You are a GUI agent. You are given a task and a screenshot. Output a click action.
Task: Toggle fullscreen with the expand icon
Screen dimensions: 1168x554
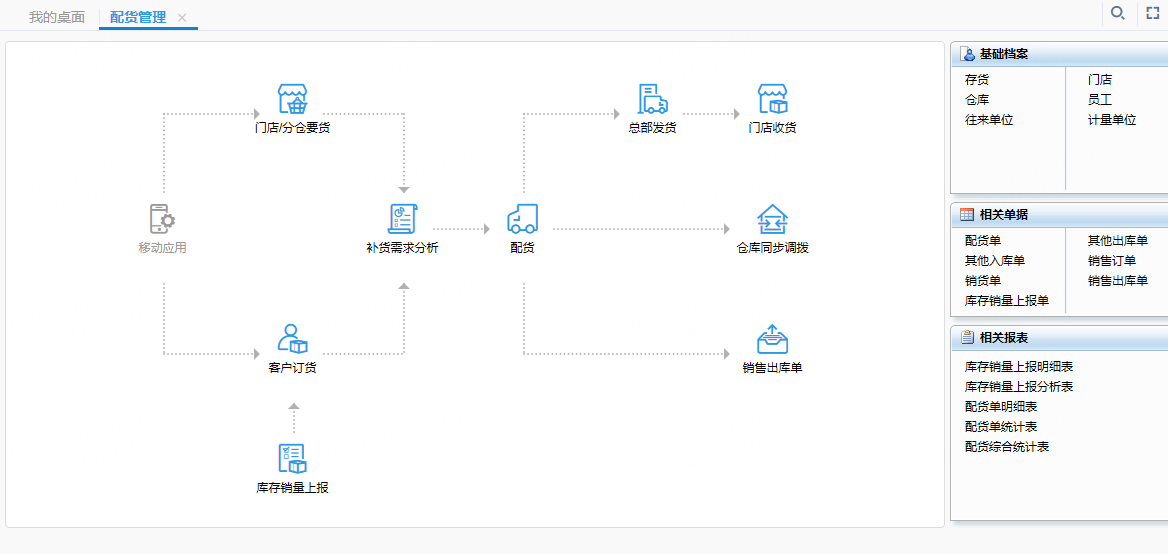1153,13
